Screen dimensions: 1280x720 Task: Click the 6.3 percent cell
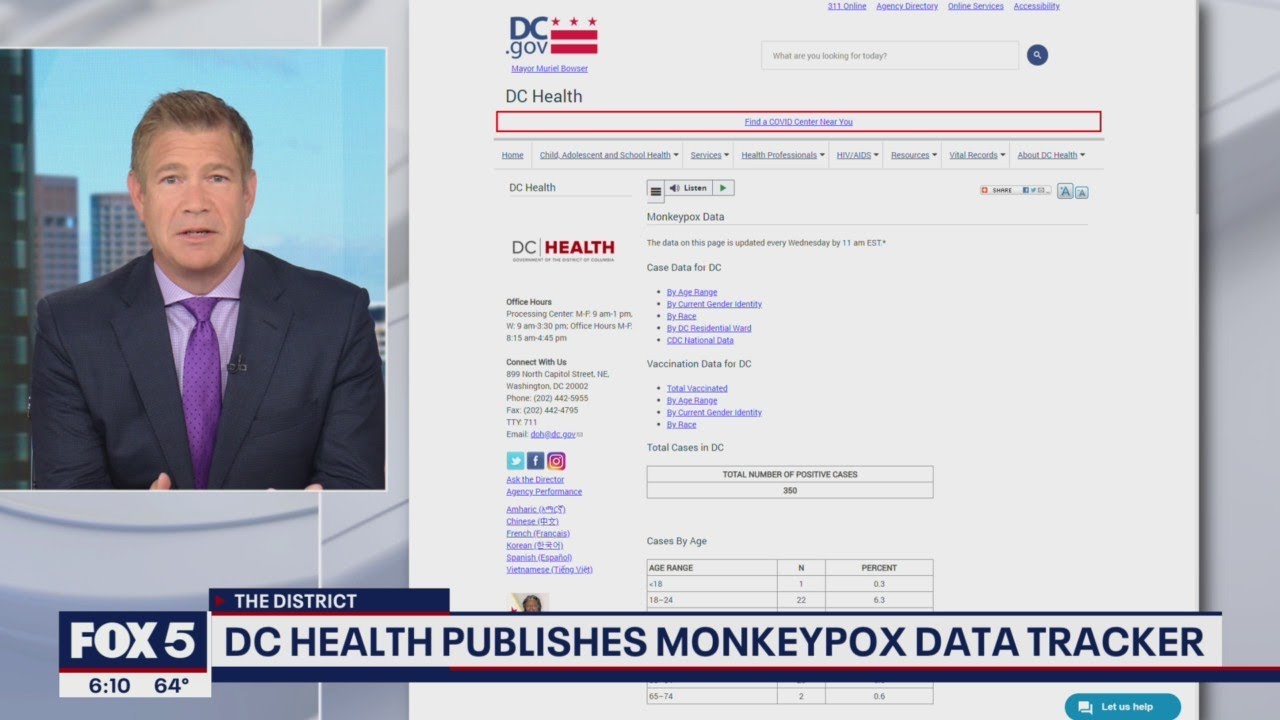pos(879,600)
